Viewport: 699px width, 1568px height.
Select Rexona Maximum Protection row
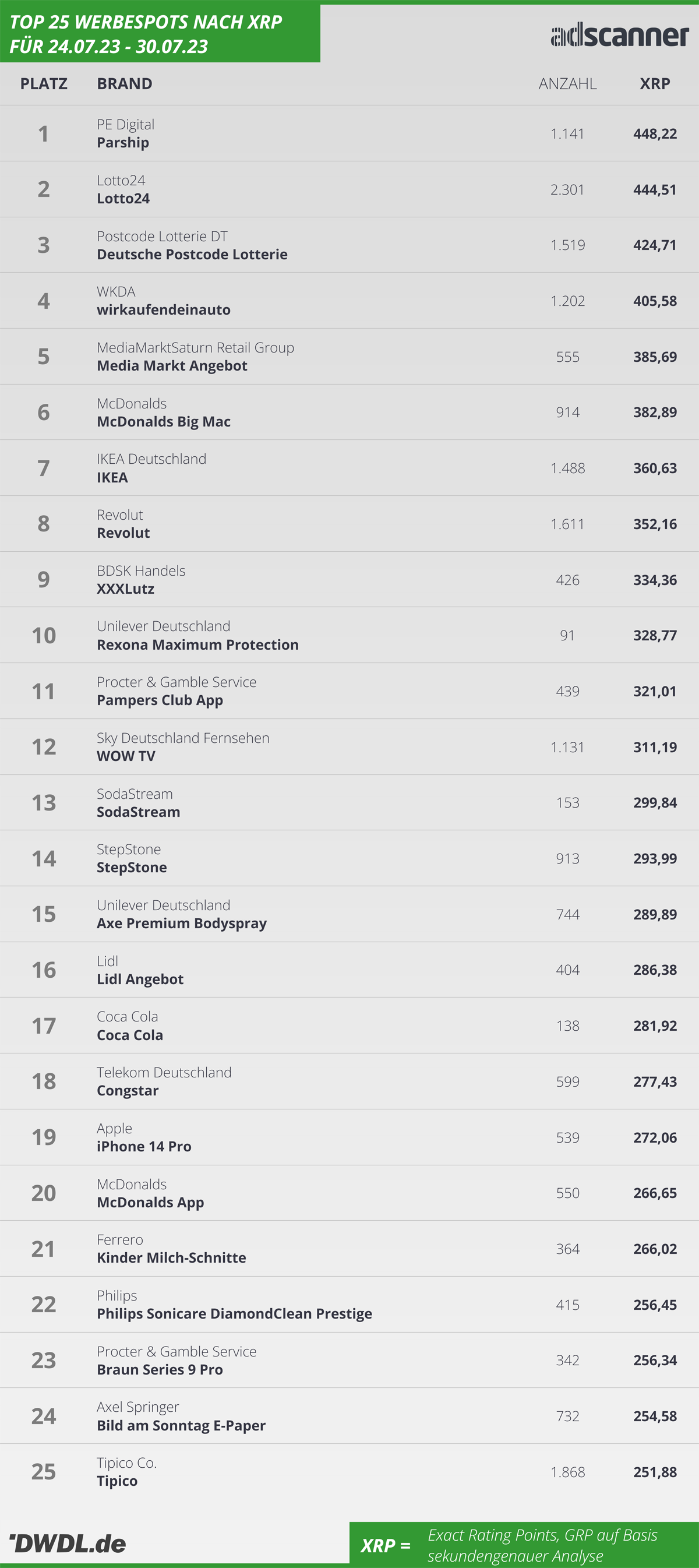[x=349, y=636]
